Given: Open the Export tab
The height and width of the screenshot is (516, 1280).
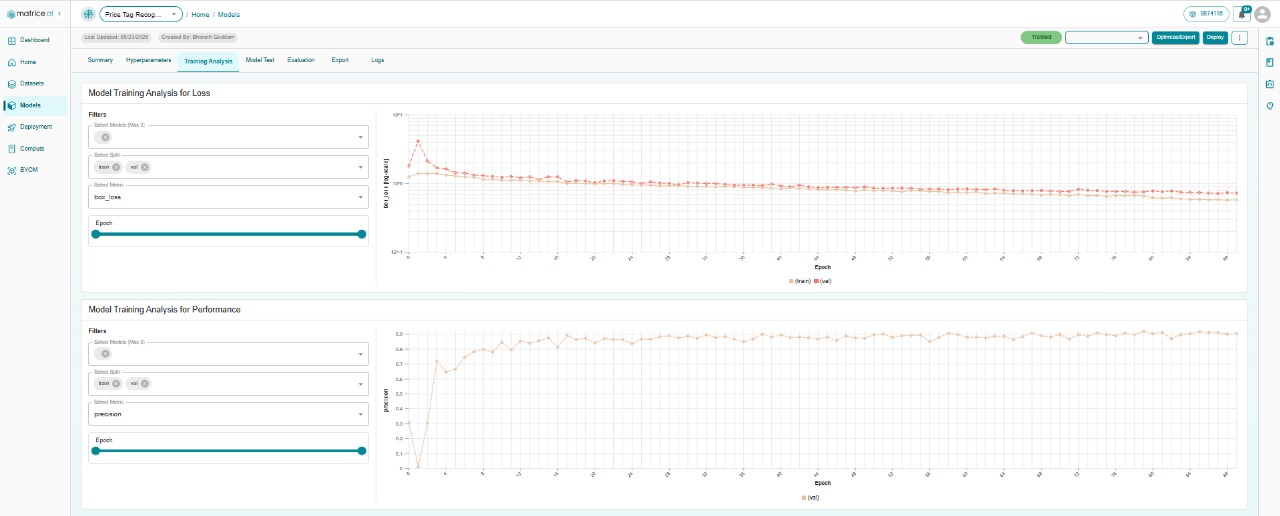Looking at the screenshot, I should 340,60.
